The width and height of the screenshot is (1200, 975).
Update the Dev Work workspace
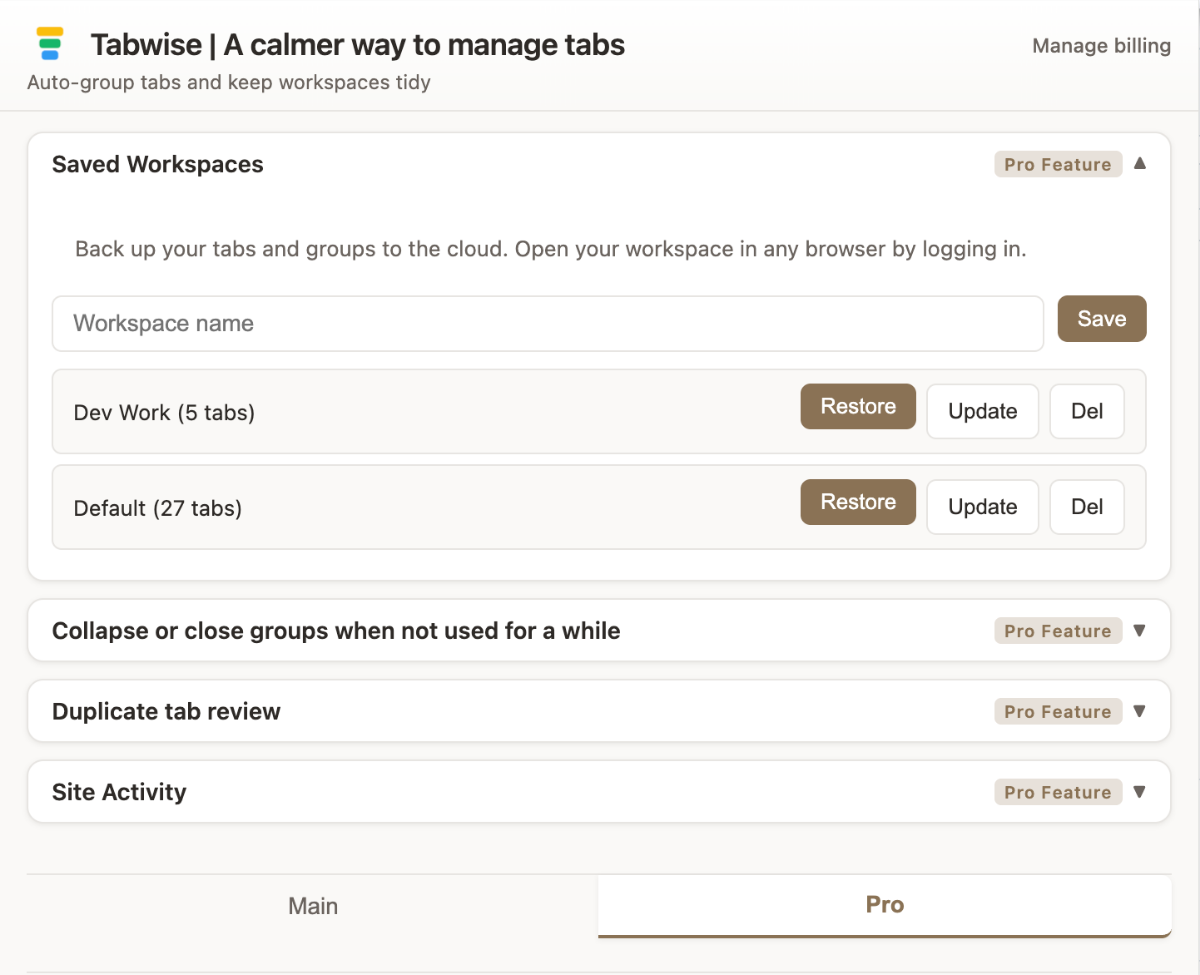coord(982,411)
